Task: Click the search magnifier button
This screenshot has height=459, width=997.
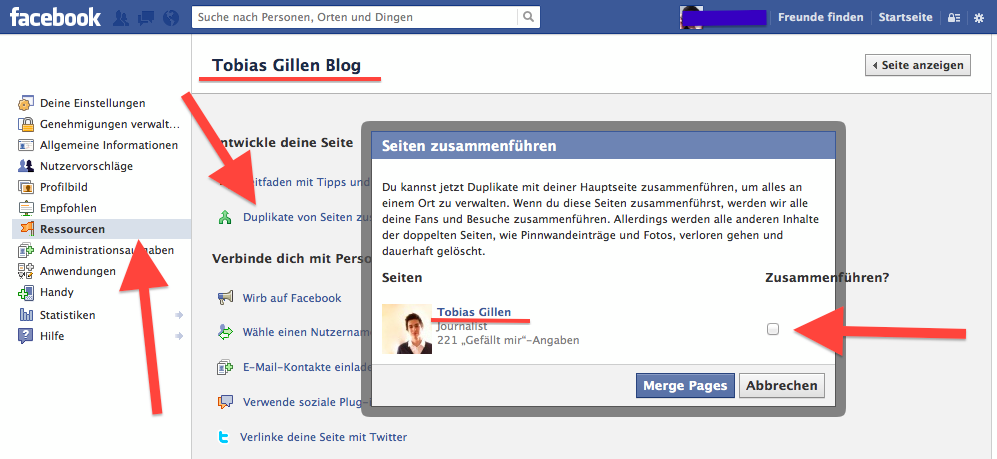Action: tap(528, 17)
